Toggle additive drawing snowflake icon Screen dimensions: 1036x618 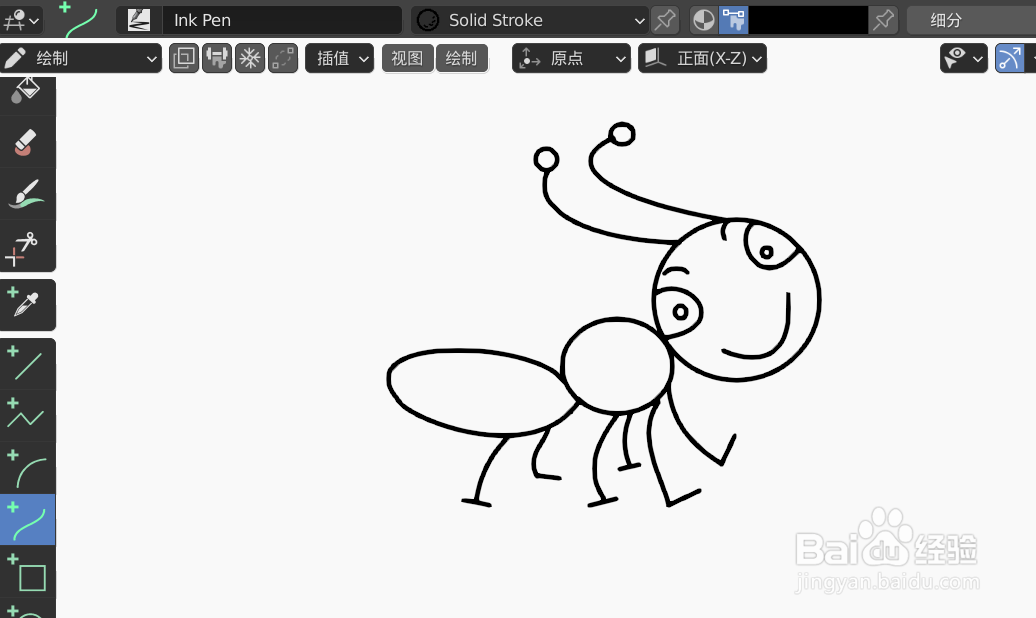click(250, 58)
